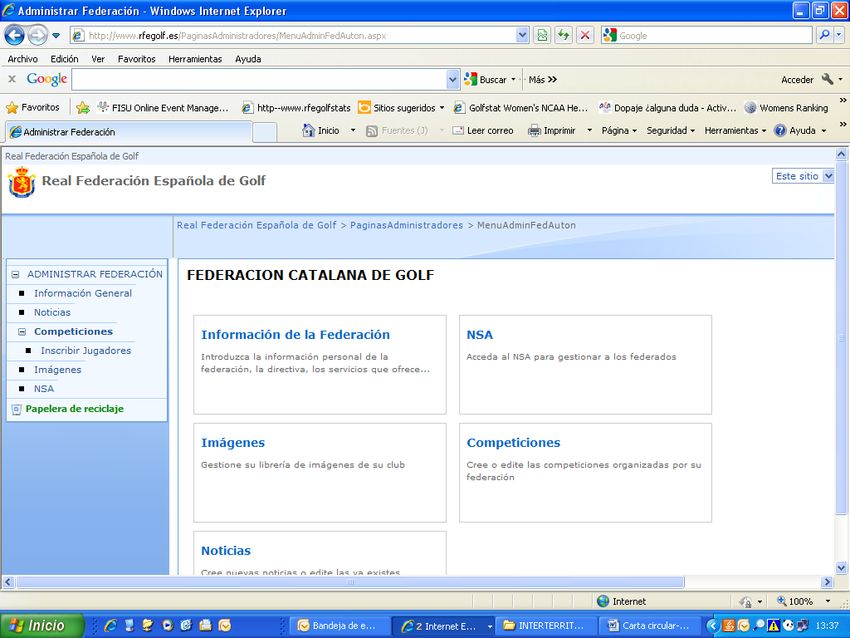Open the Página dropdown menu

(619, 130)
